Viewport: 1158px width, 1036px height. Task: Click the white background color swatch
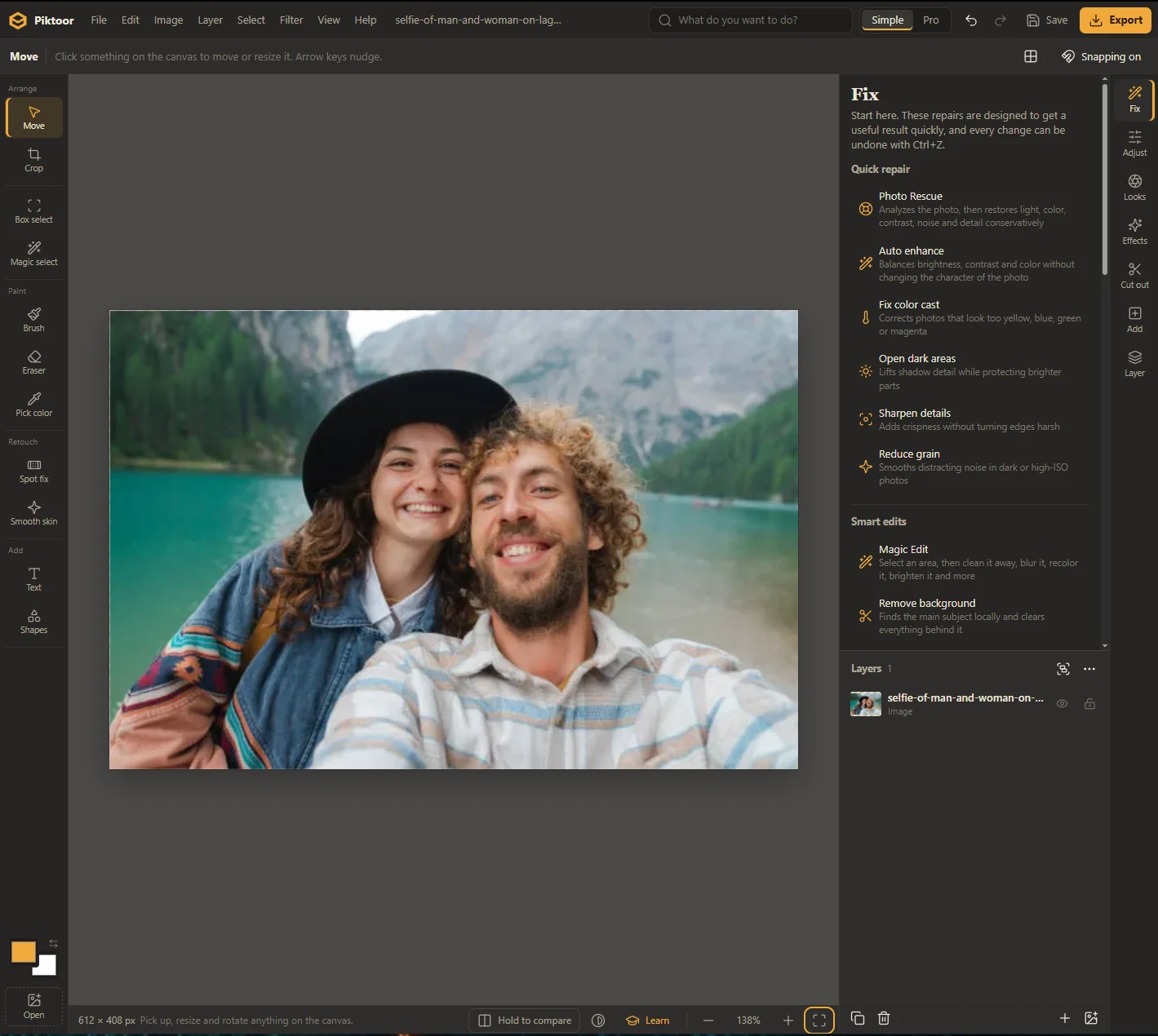coord(47,967)
